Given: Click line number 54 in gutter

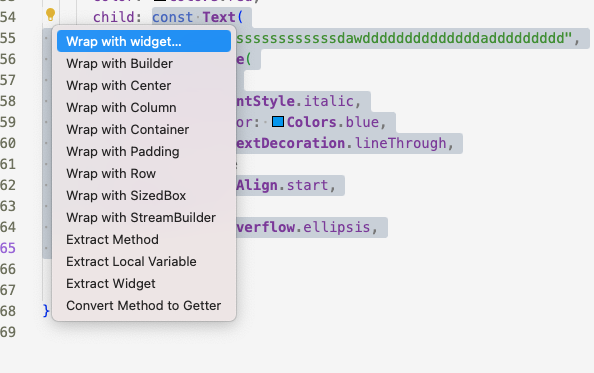Looking at the screenshot, I should click(8, 17).
